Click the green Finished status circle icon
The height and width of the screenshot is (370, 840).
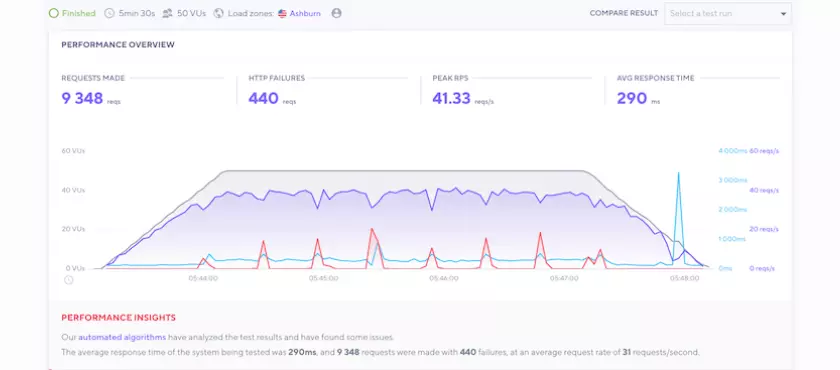[54, 13]
